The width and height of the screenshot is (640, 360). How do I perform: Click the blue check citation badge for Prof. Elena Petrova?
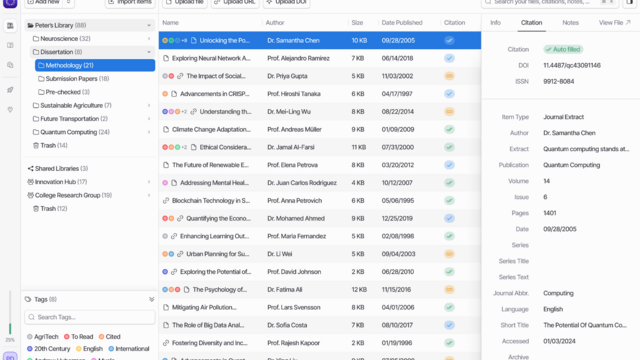[449, 165]
